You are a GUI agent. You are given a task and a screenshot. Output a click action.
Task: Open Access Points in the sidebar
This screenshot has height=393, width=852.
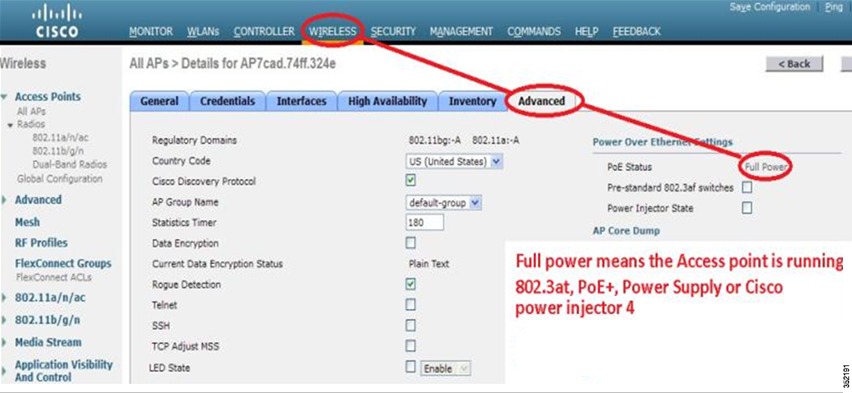[x=48, y=97]
